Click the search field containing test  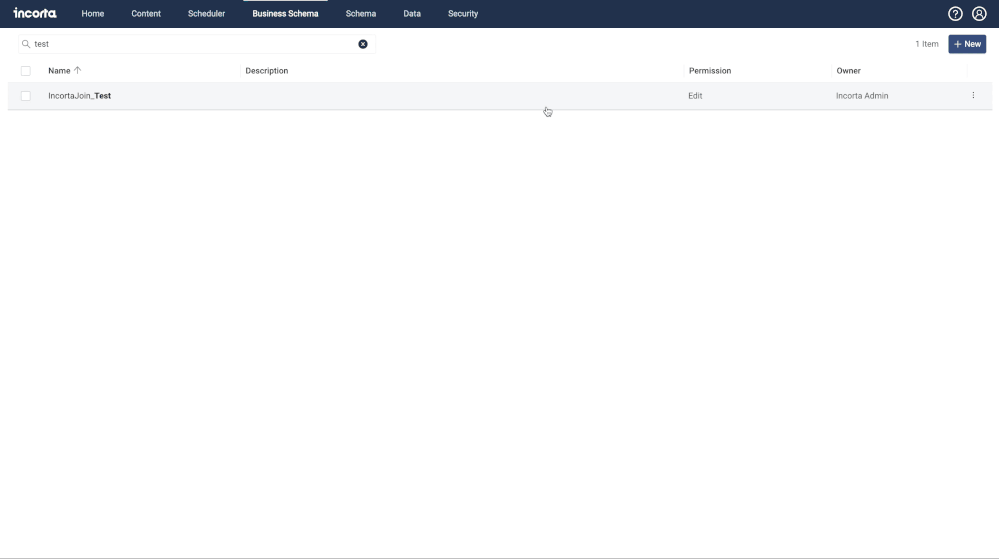(x=190, y=44)
